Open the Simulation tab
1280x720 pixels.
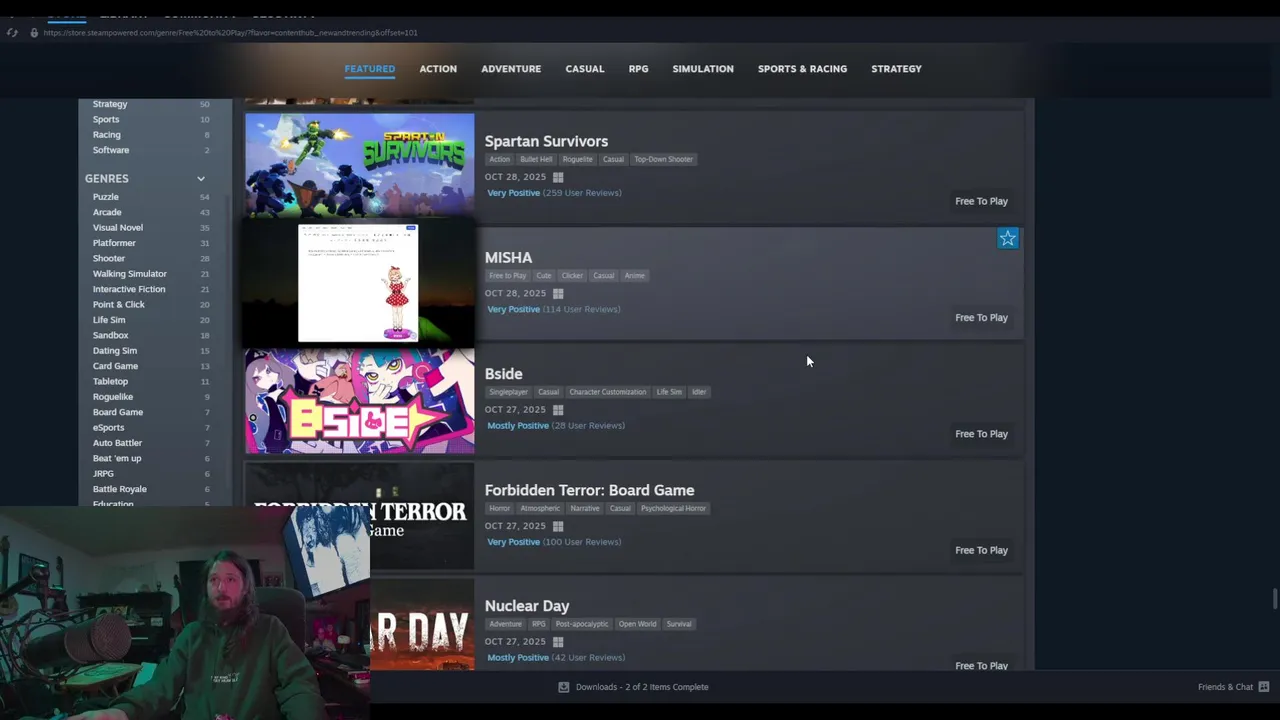(703, 69)
